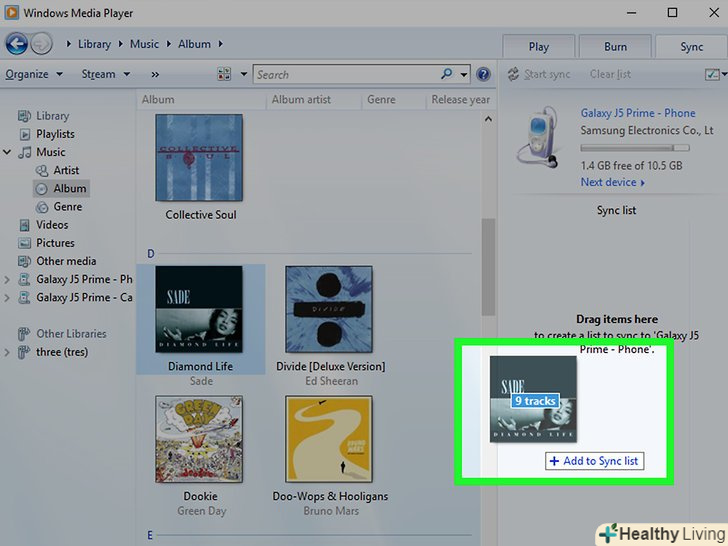Screen dimensions: 728x546
Task: Click the Galaxy J5 Prime - Phone link
Action: coord(638,113)
